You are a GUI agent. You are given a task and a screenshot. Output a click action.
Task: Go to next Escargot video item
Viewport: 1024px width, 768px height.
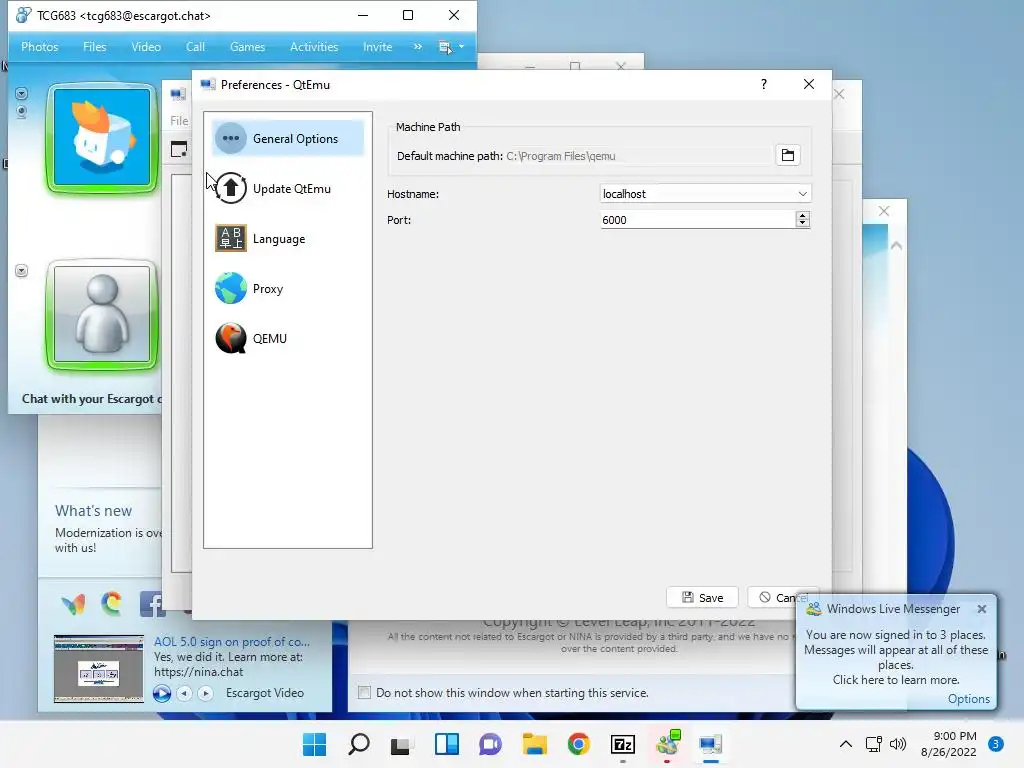205,693
